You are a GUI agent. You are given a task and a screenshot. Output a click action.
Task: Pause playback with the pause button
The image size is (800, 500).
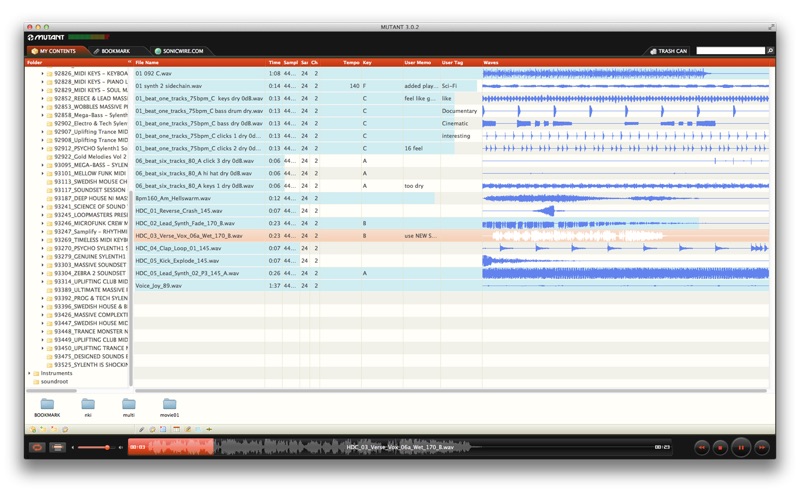741,447
